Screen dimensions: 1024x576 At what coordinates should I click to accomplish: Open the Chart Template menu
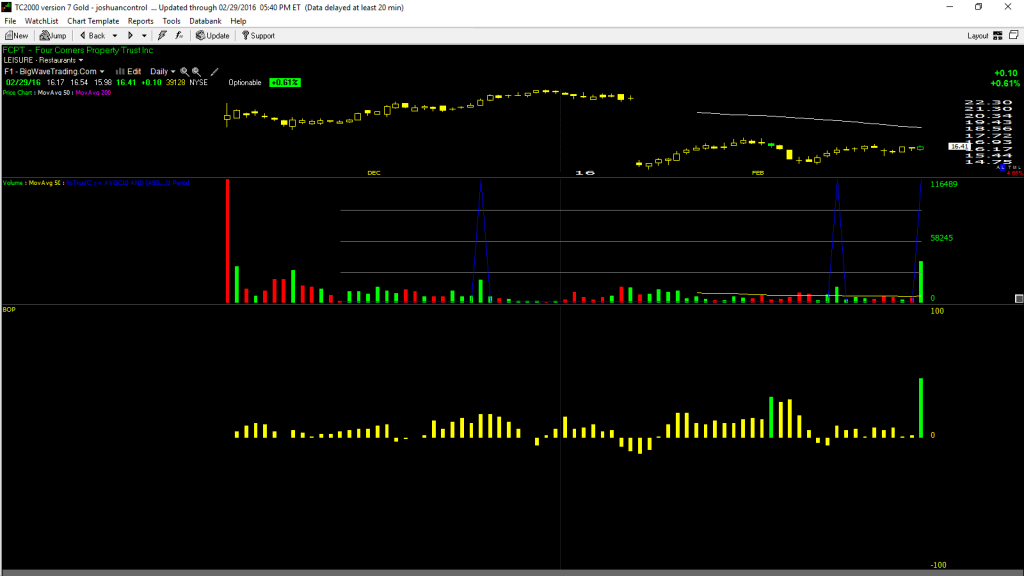(93, 21)
